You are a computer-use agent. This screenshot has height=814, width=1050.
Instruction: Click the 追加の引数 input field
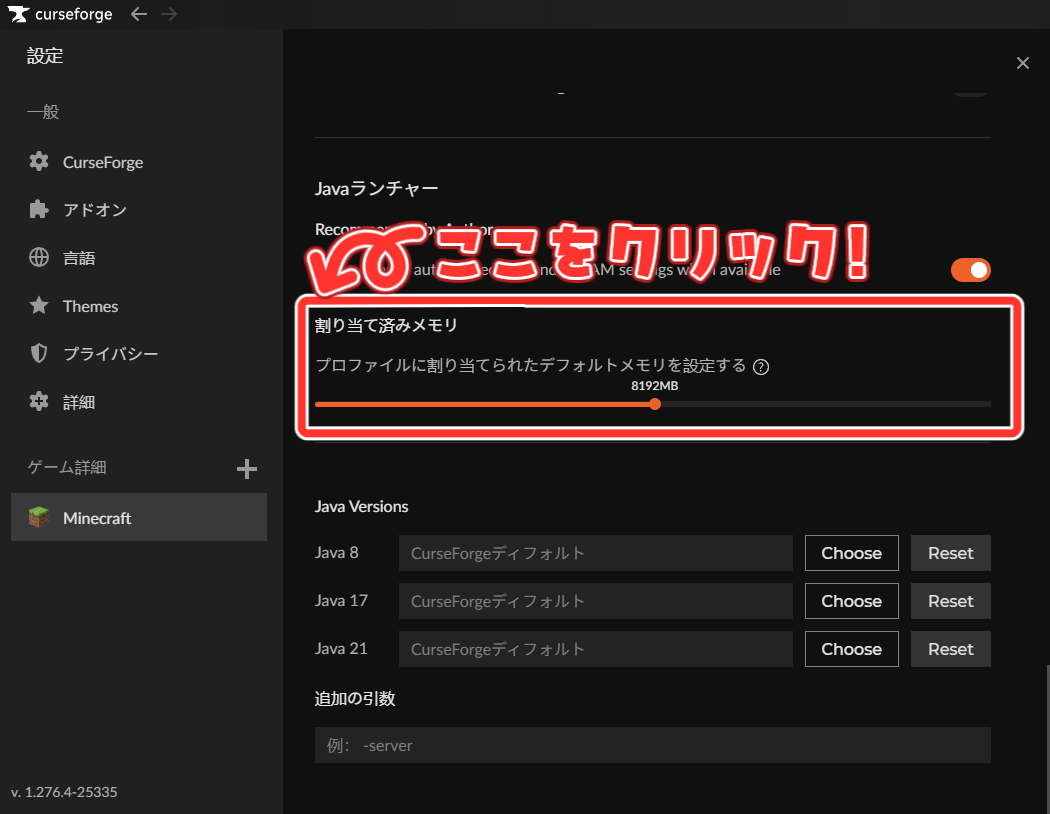[x=652, y=745]
